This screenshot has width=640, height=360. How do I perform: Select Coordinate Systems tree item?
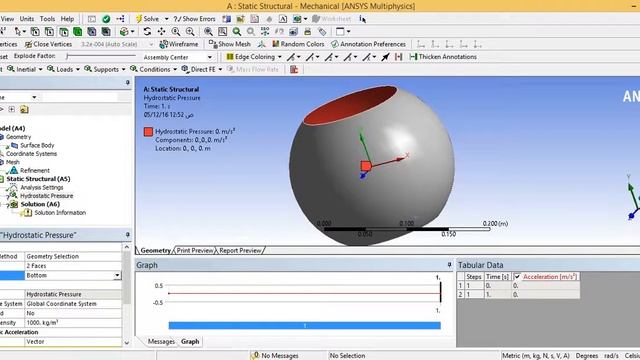click(x=31, y=154)
